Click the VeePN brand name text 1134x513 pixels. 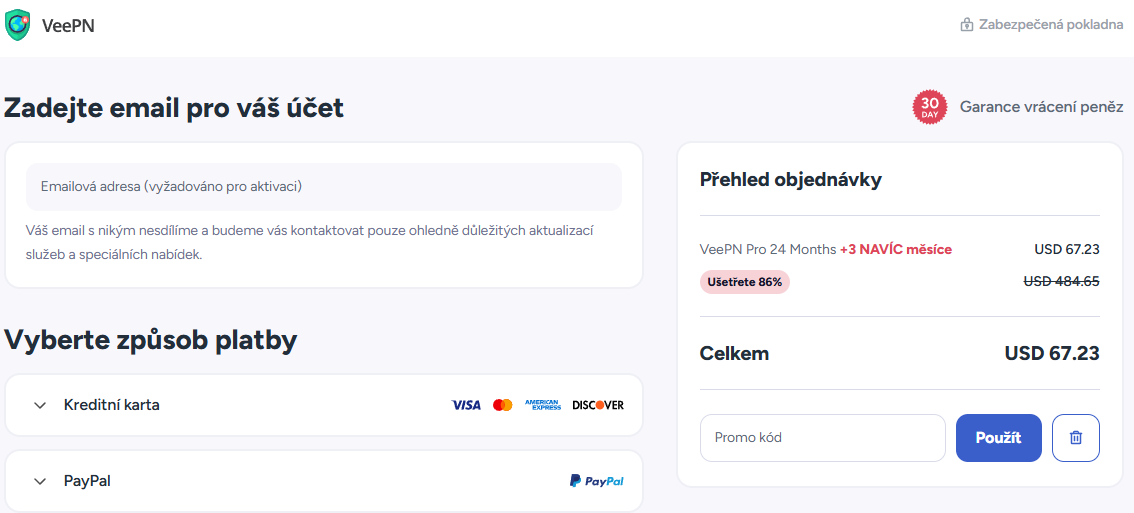(x=68, y=26)
